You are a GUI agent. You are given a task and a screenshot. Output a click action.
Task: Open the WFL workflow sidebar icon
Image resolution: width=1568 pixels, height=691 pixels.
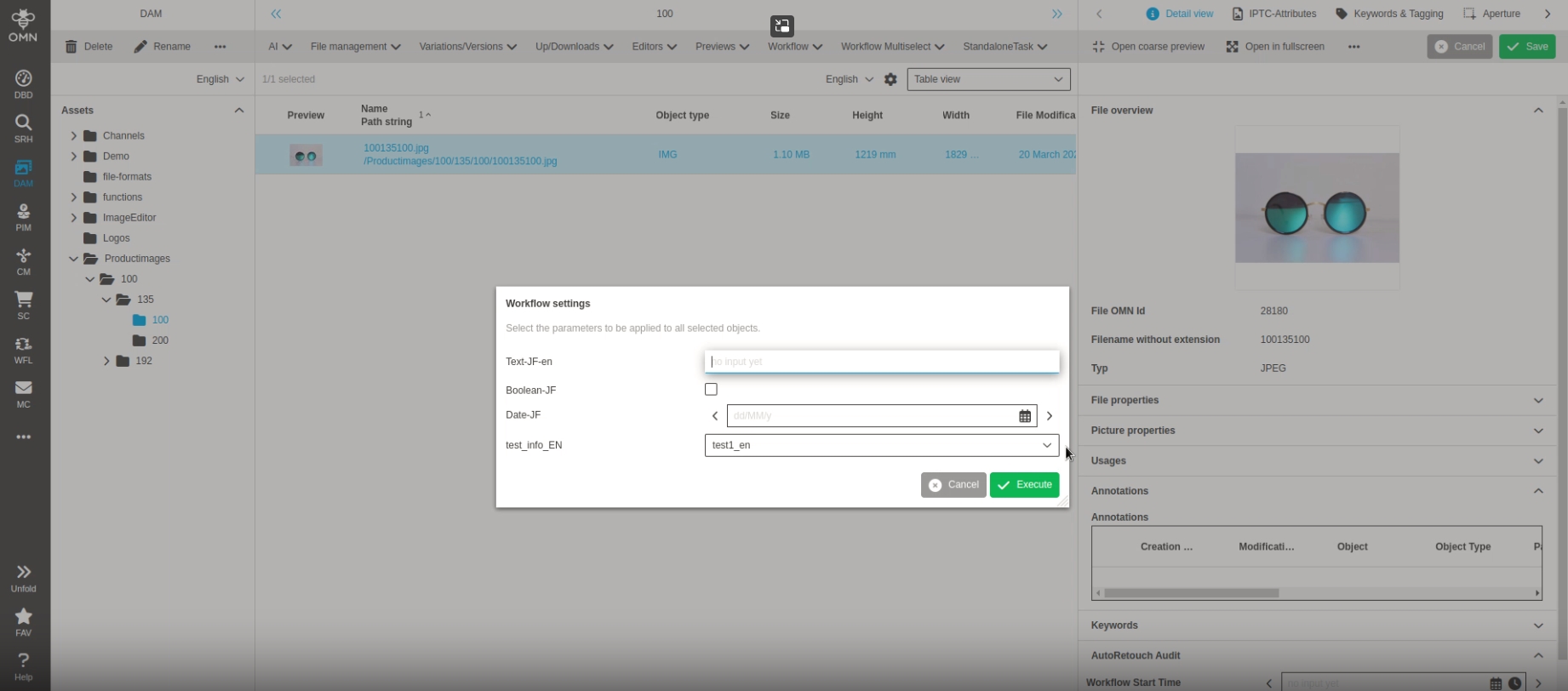point(23,349)
